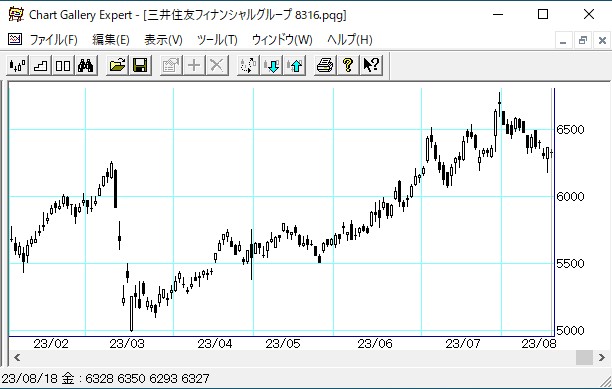Open the 編集(E) menu
This screenshot has height=389, width=612.
111,39
